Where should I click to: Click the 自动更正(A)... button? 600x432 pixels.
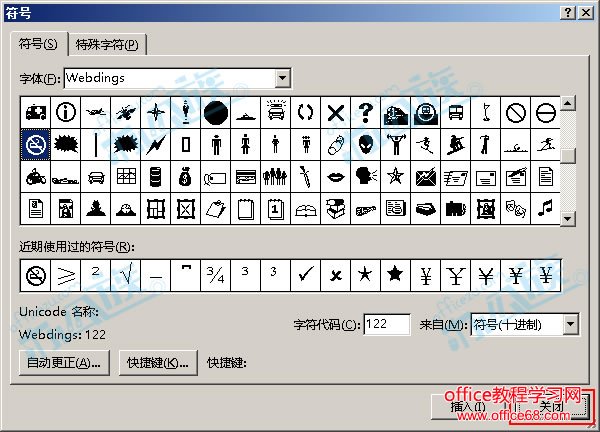point(64,363)
